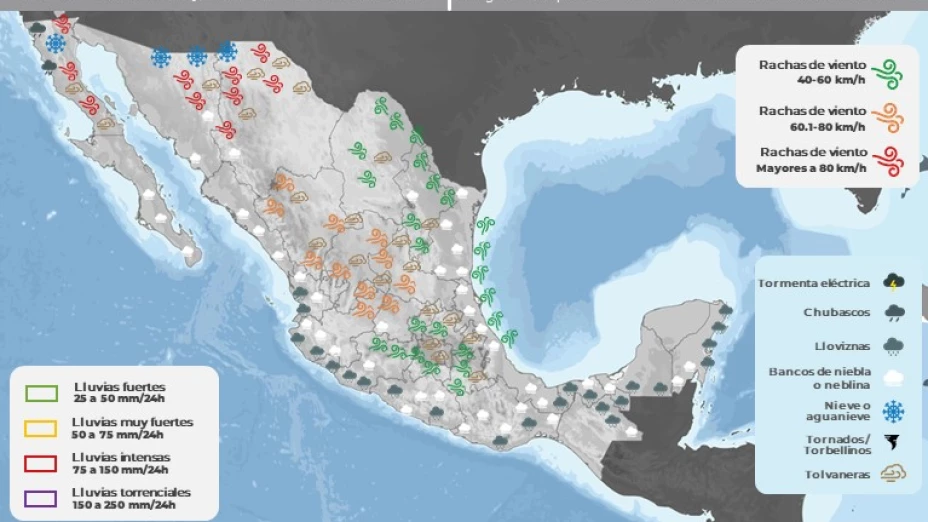928x522 pixels.
Task: Click the 'Lloviznas' label
Action: [x=842, y=346]
